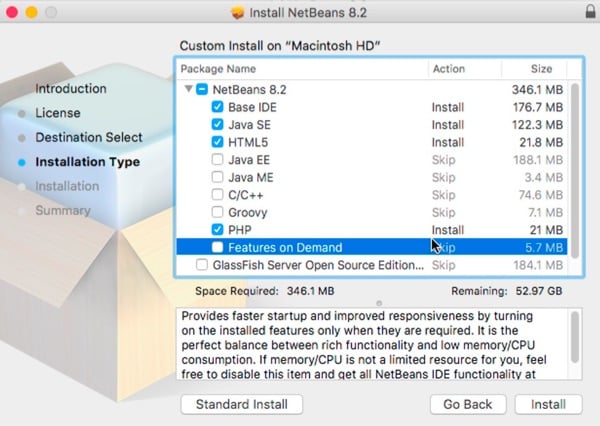Click the Base IDE row label
The height and width of the screenshot is (426, 600).
[252, 107]
